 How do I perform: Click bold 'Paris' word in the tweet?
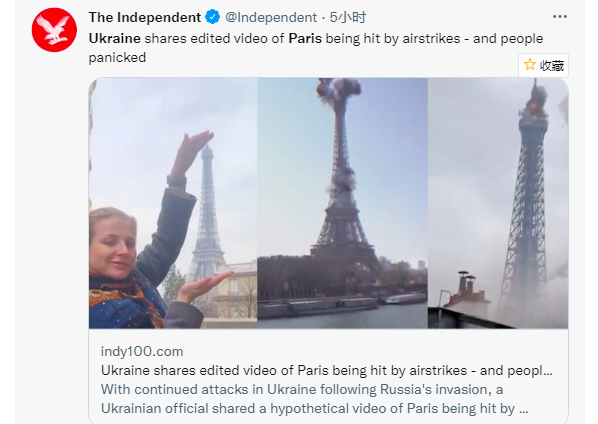point(305,39)
